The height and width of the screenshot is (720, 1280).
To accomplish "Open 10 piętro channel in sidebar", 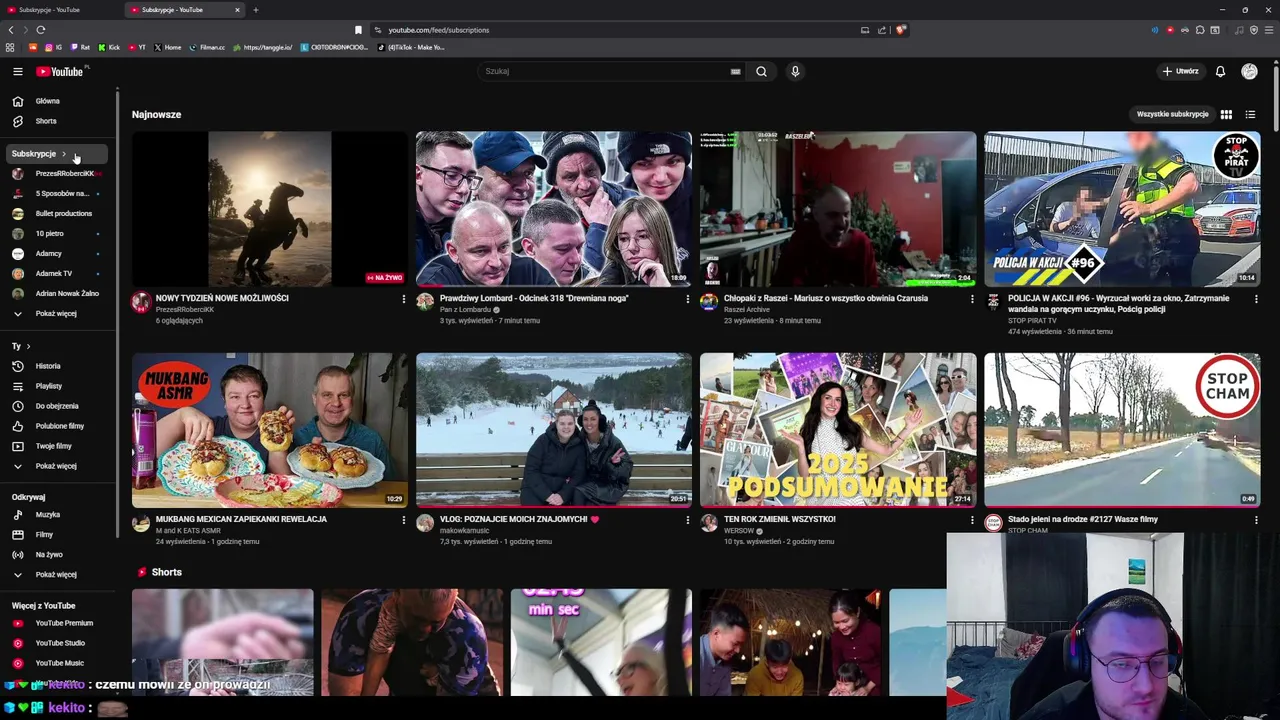I will (56, 234).
